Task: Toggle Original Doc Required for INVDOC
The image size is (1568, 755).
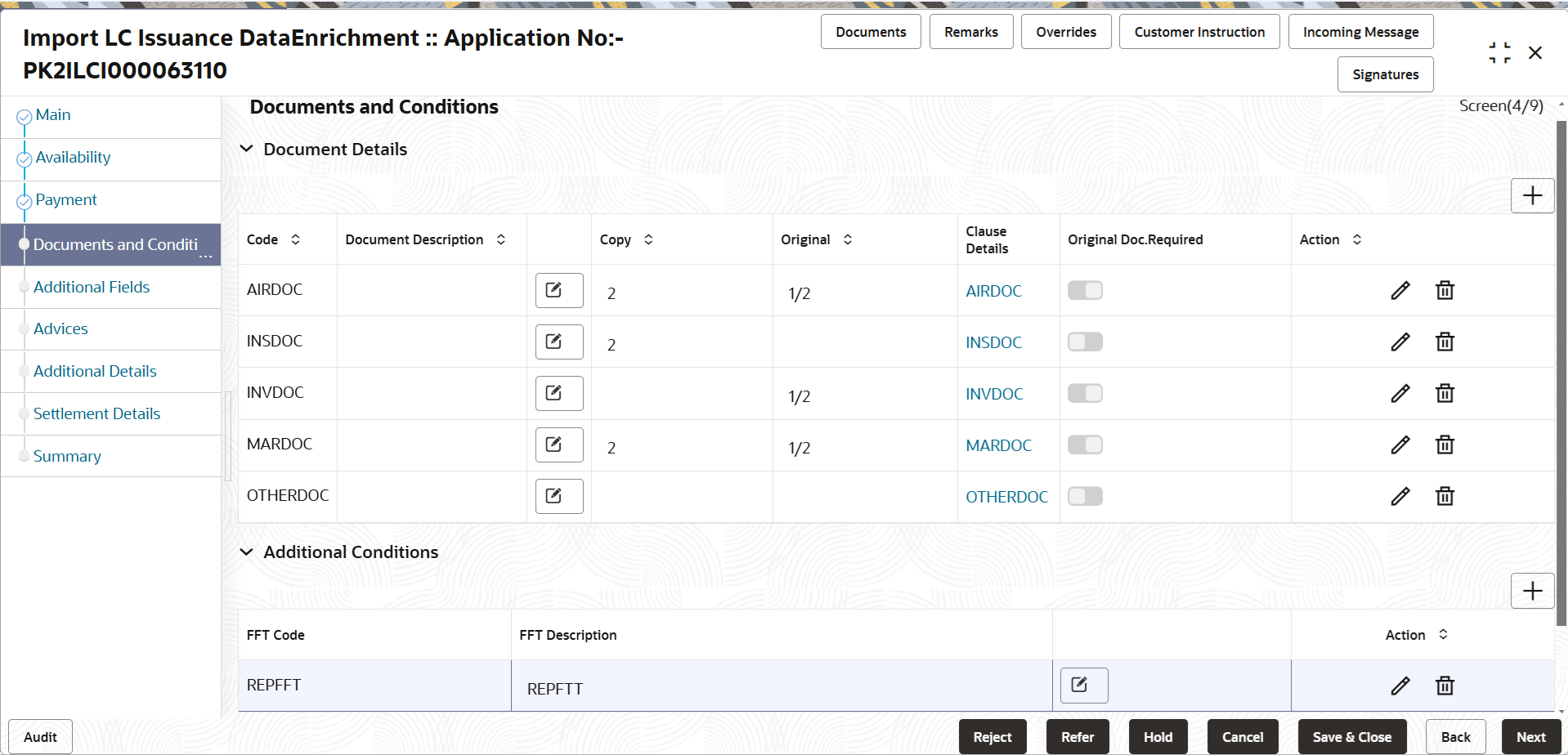Action: pyautogui.click(x=1085, y=393)
